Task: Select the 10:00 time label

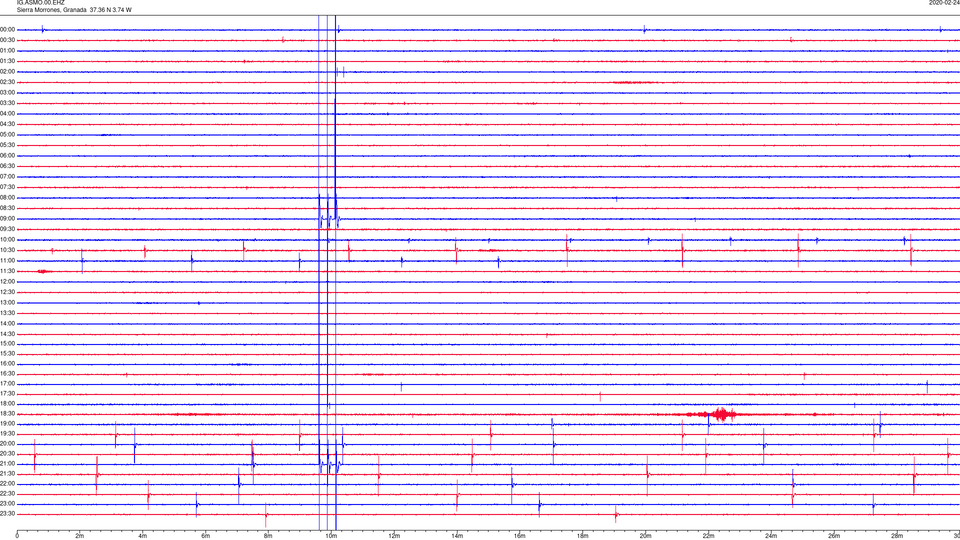Action: point(8,240)
